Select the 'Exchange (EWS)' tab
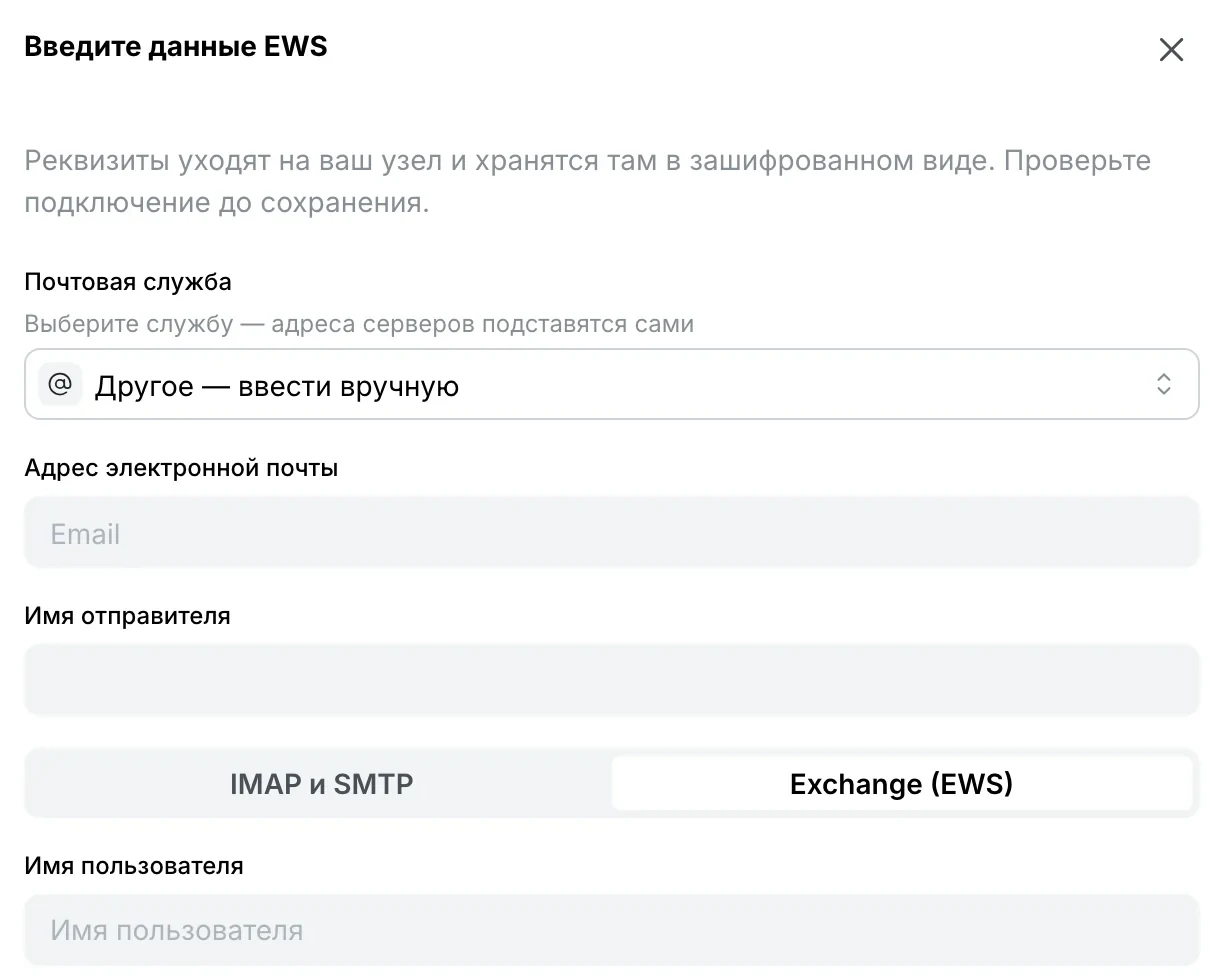 pyautogui.click(x=902, y=783)
